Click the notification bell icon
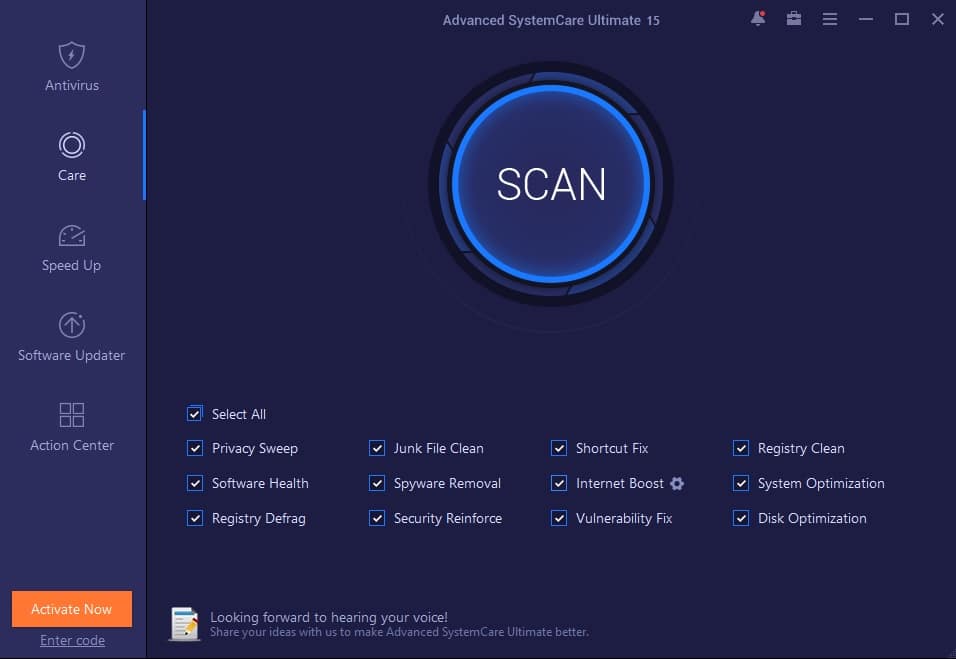Viewport: 956px width, 659px height. point(757,19)
